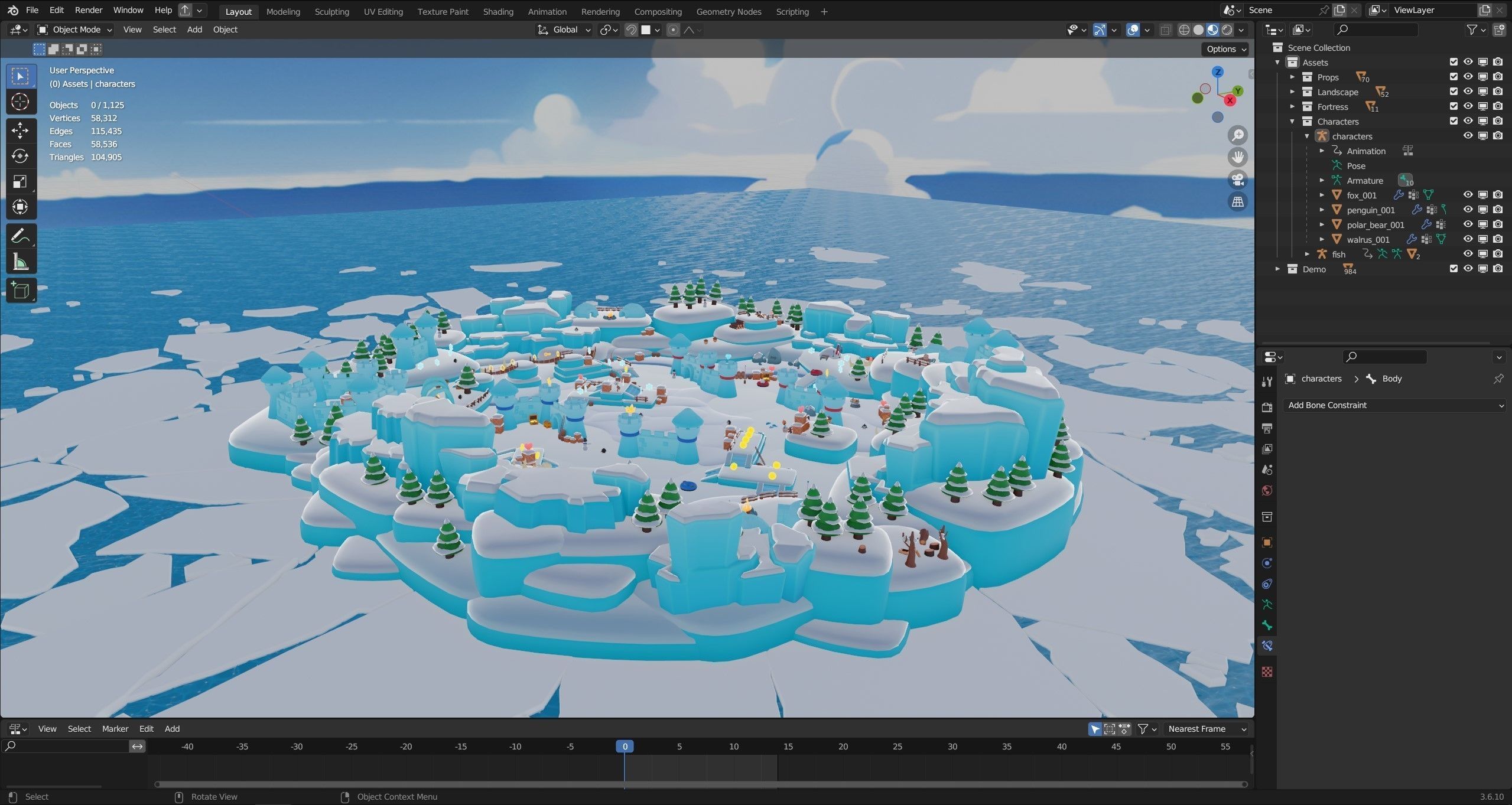Expand the Fortress collection

pos(1292,106)
